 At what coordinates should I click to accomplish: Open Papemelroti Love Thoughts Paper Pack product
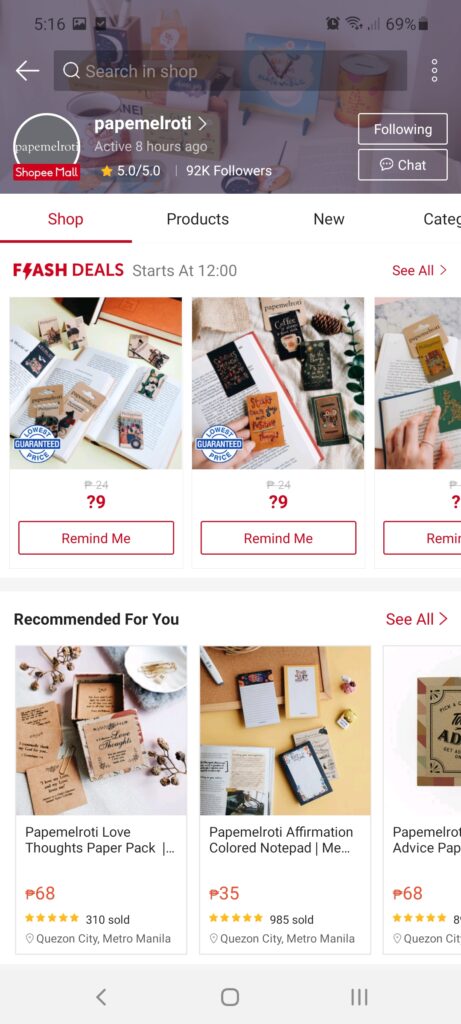click(x=101, y=800)
